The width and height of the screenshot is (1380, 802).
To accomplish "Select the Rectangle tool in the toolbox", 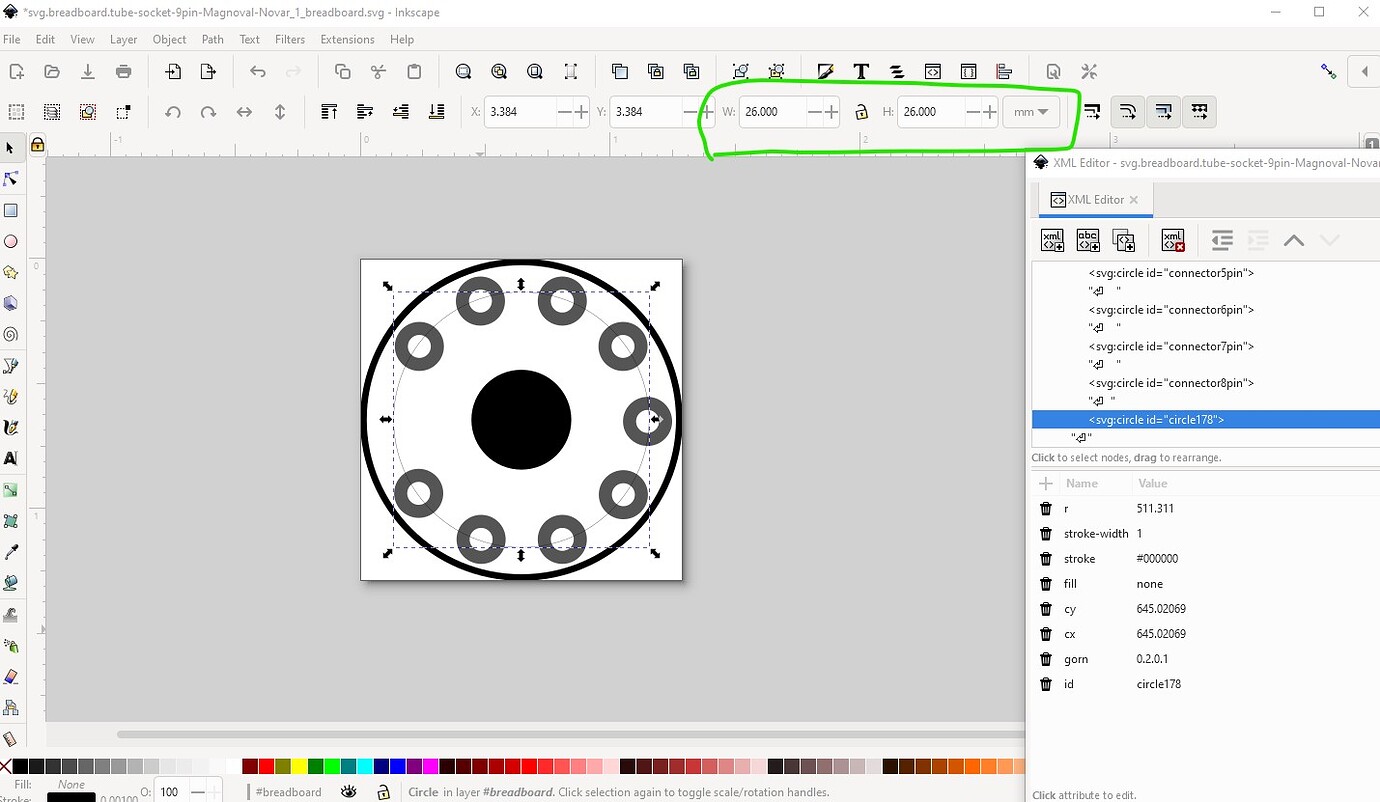I will [x=12, y=210].
